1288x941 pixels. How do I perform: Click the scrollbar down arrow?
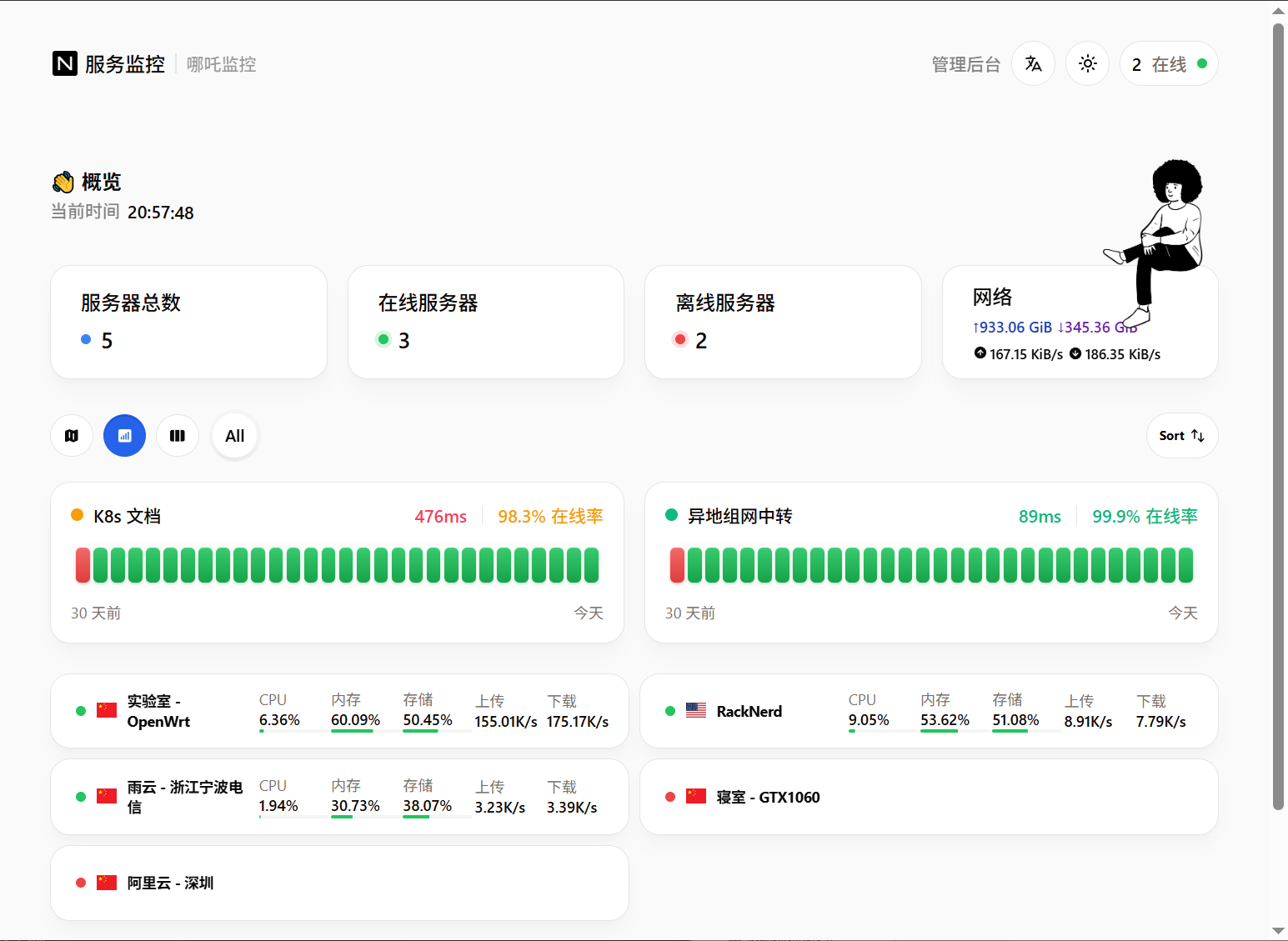click(1278, 931)
